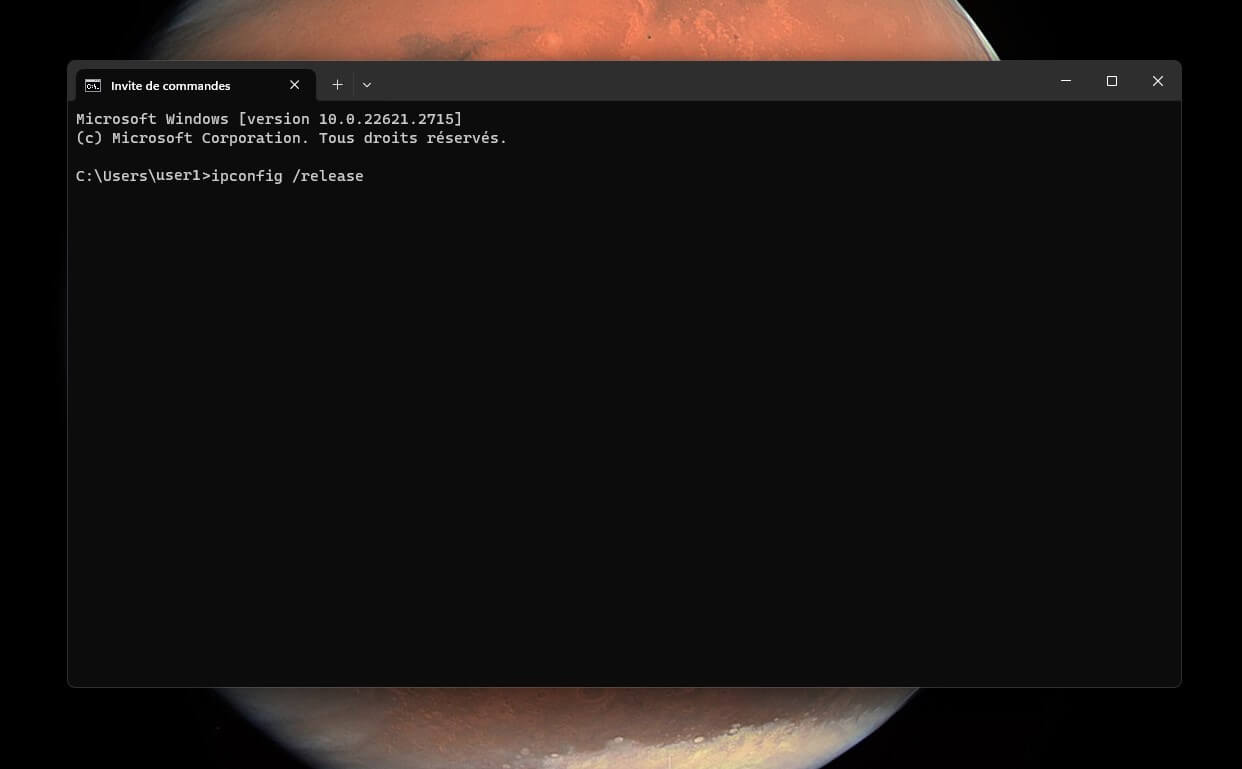Maximize the terminal window

pyautogui.click(x=1112, y=81)
